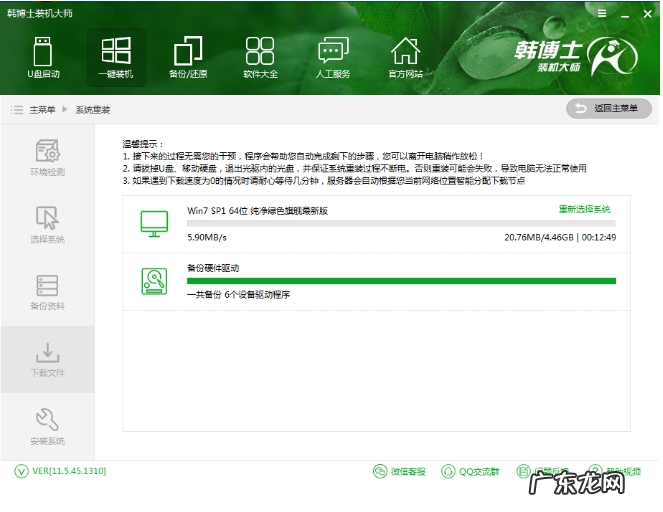Image resolution: width=663 pixels, height=512 pixels.
Task: Click the hard disk icon for 备份硬件驱动
Action: click(154, 281)
